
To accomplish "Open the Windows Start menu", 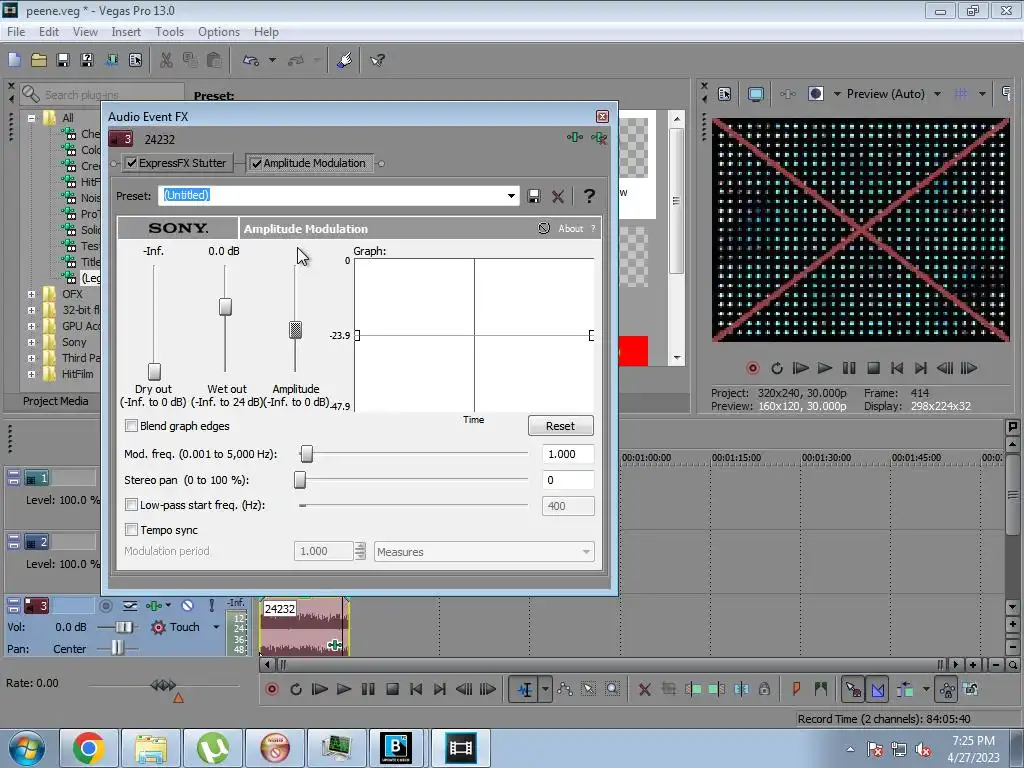I will click(26, 748).
